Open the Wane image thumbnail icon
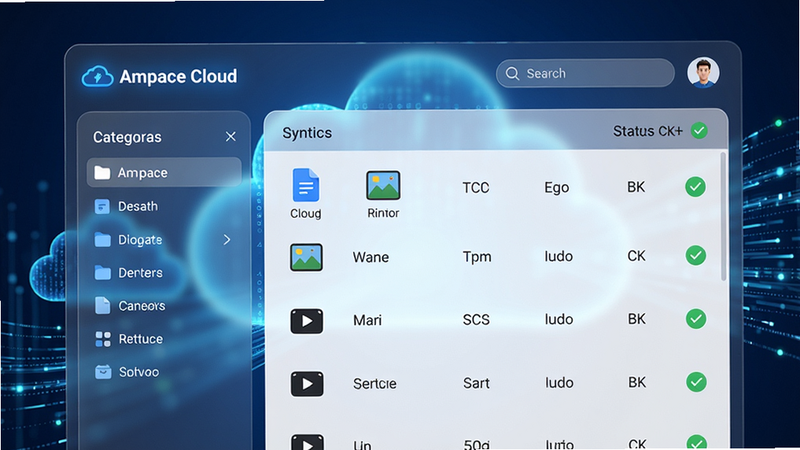This screenshot has height=450, width=800. (306, 257)
